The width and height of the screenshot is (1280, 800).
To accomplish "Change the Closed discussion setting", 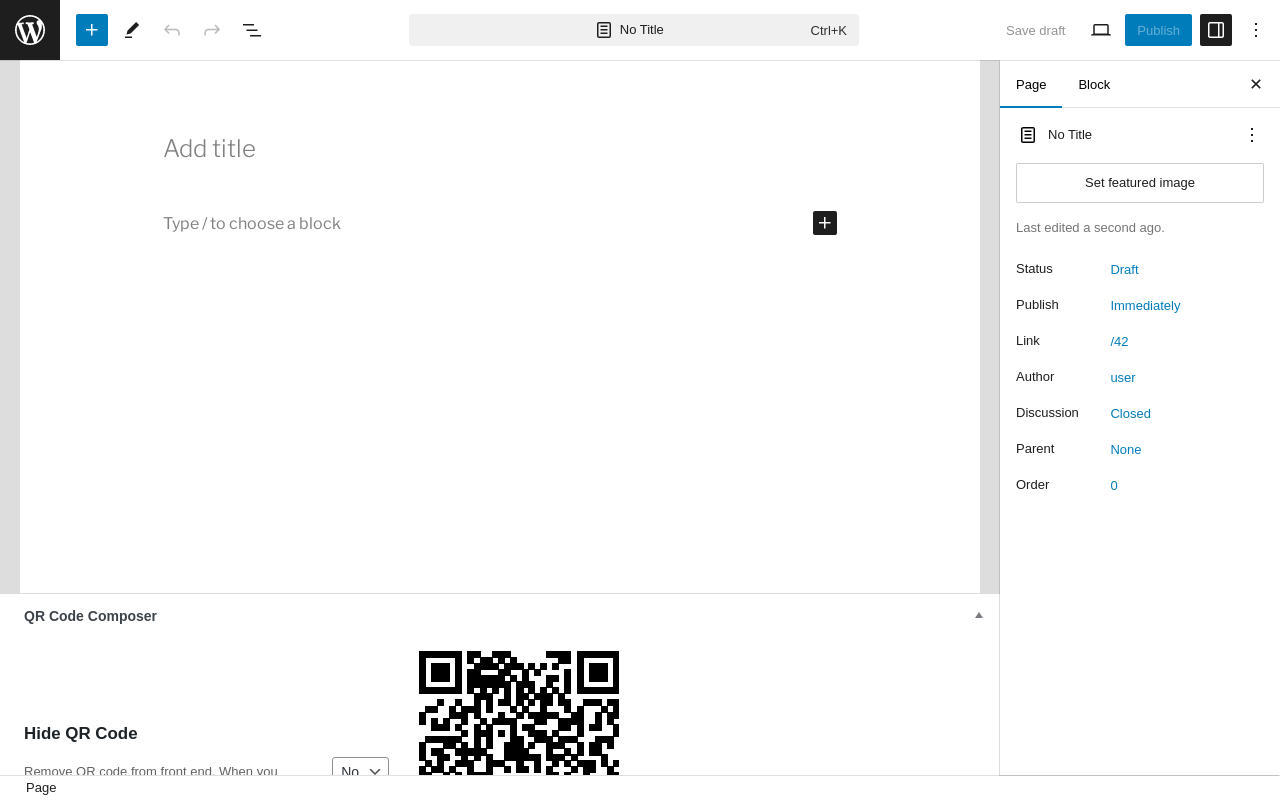I will coord(1130,413).
